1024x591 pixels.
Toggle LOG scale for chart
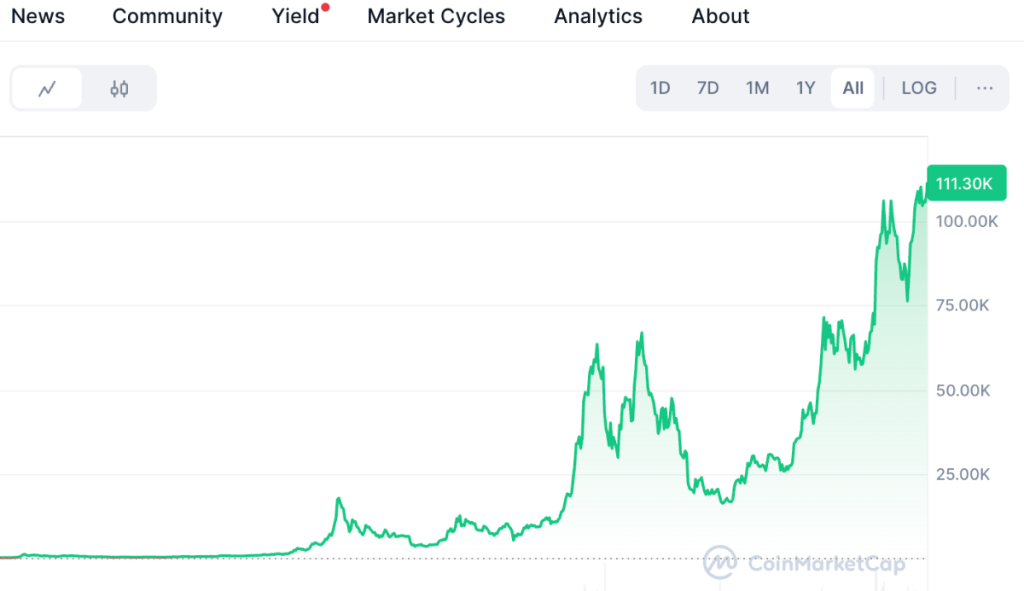(x=919, y=88)
